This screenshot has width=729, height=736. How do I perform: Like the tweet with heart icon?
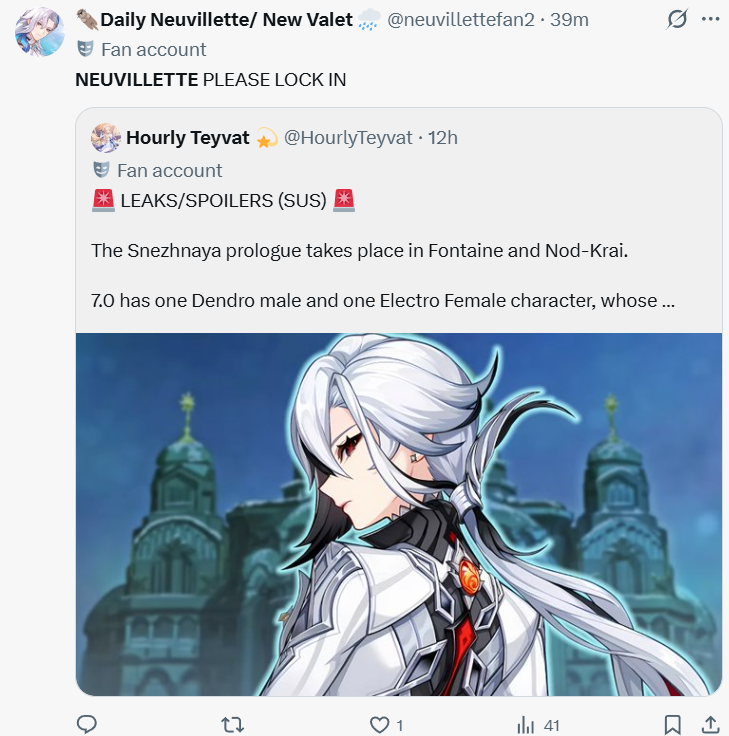(379, 725)
